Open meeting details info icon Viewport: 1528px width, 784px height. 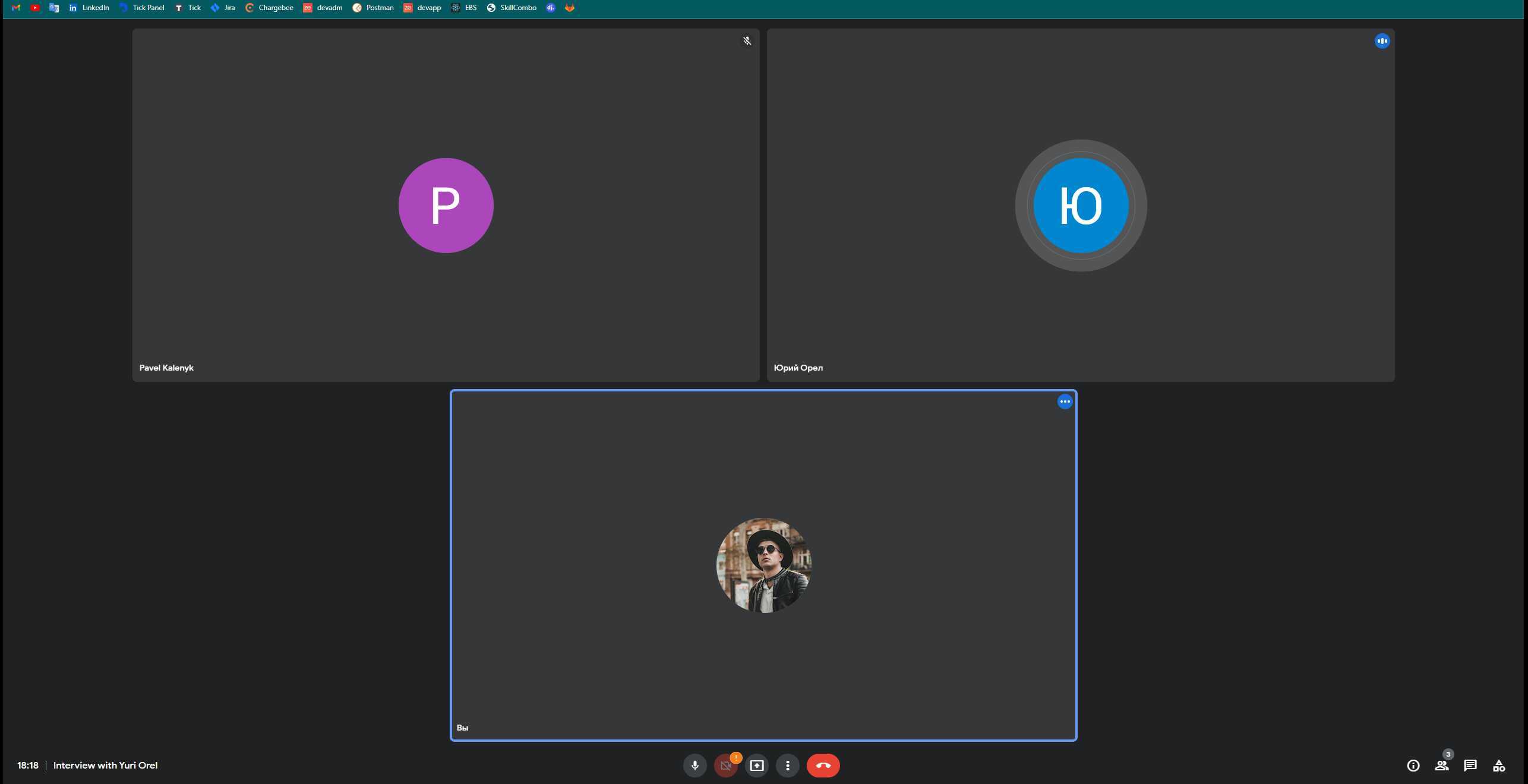coord(1413,766)
